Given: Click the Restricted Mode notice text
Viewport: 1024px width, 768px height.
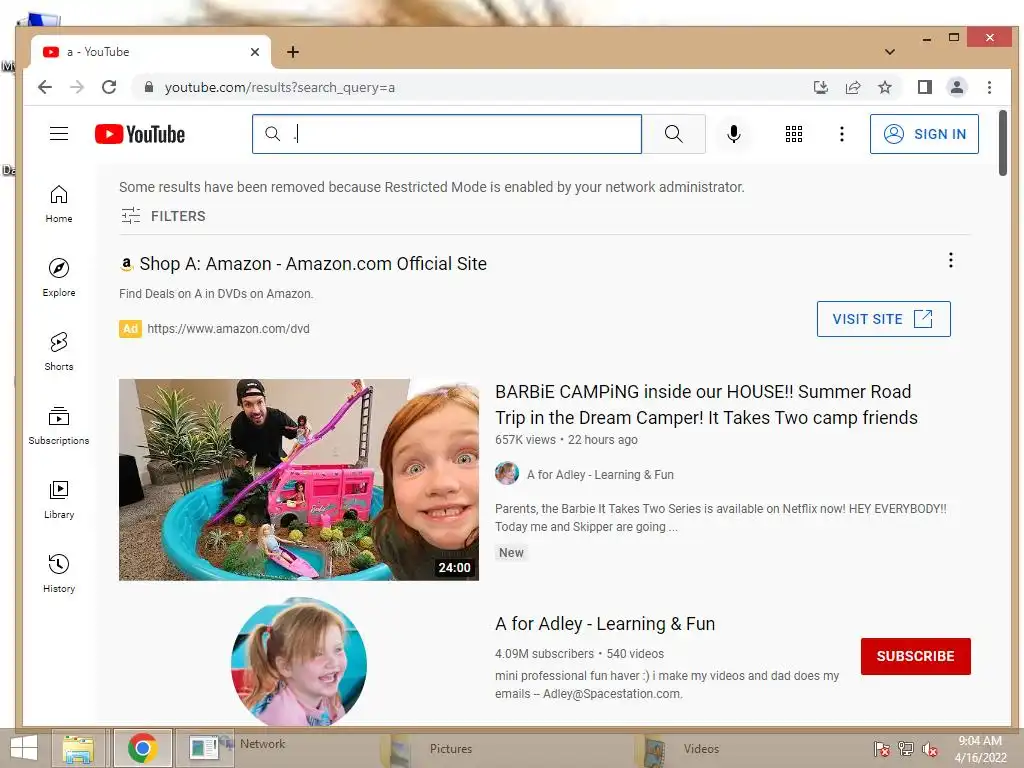Looking at the screenshot, I should [x=432, y=187].
